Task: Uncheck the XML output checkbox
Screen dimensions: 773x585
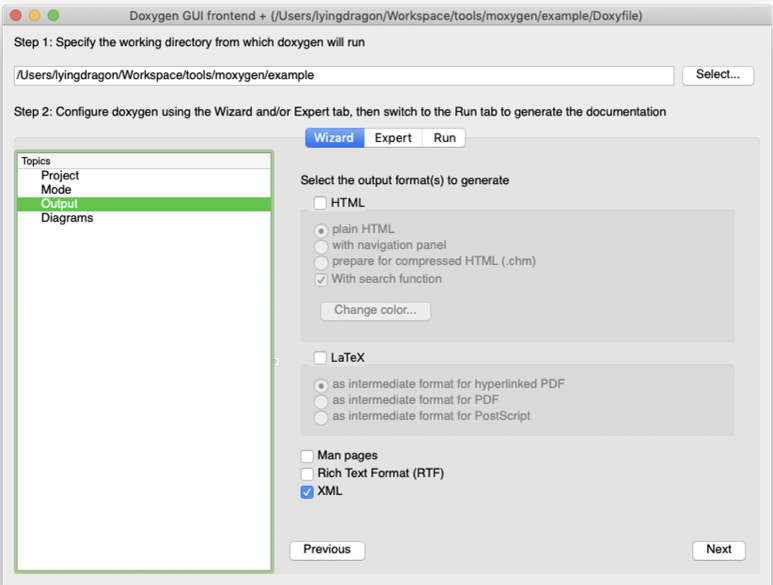Action: click(307, 492)
